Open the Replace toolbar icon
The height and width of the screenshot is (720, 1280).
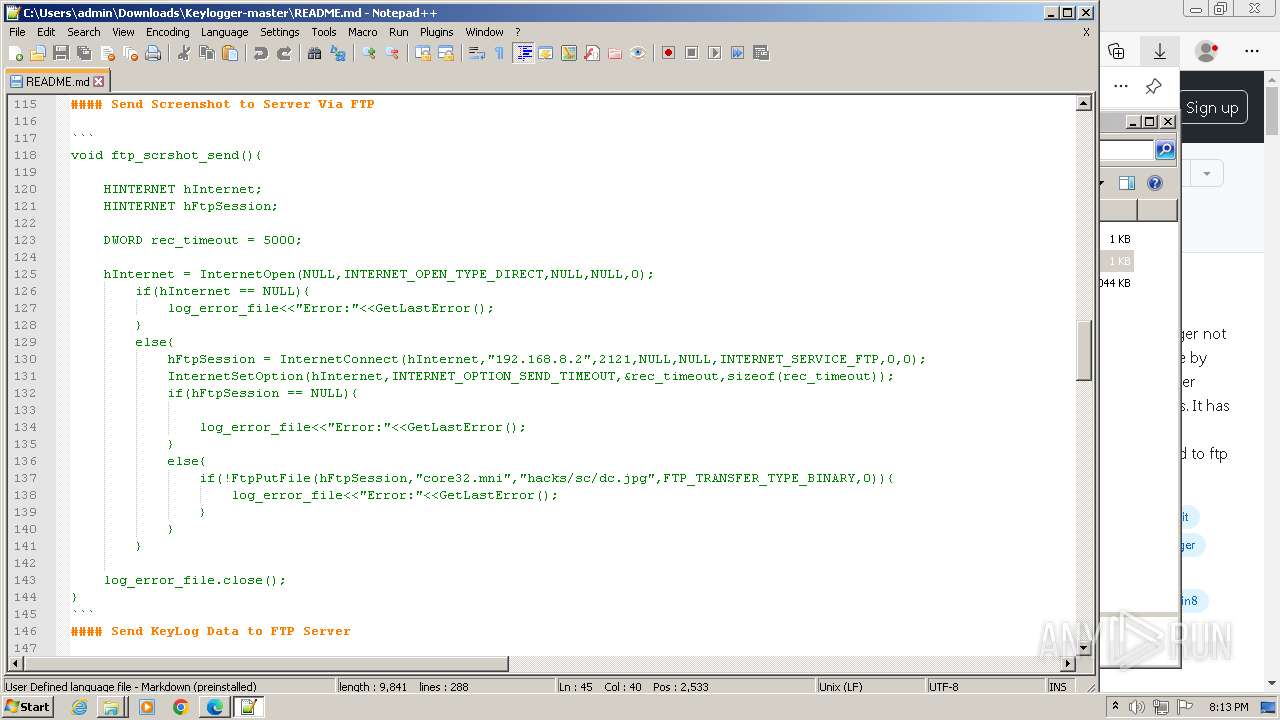pyautogui.click(x=338, y=53)
